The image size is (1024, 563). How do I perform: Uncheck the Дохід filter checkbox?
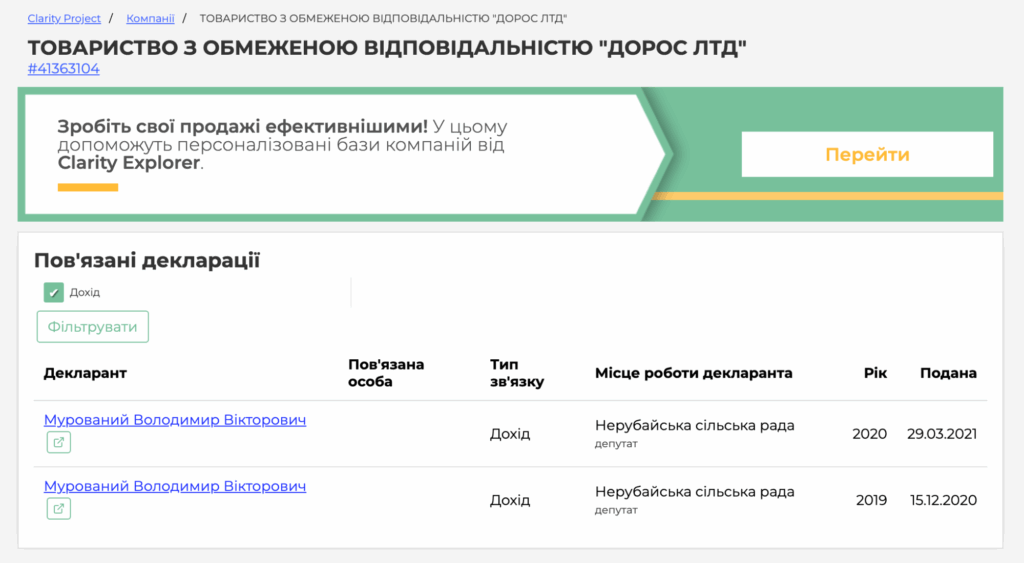click(x=54, y=292)
